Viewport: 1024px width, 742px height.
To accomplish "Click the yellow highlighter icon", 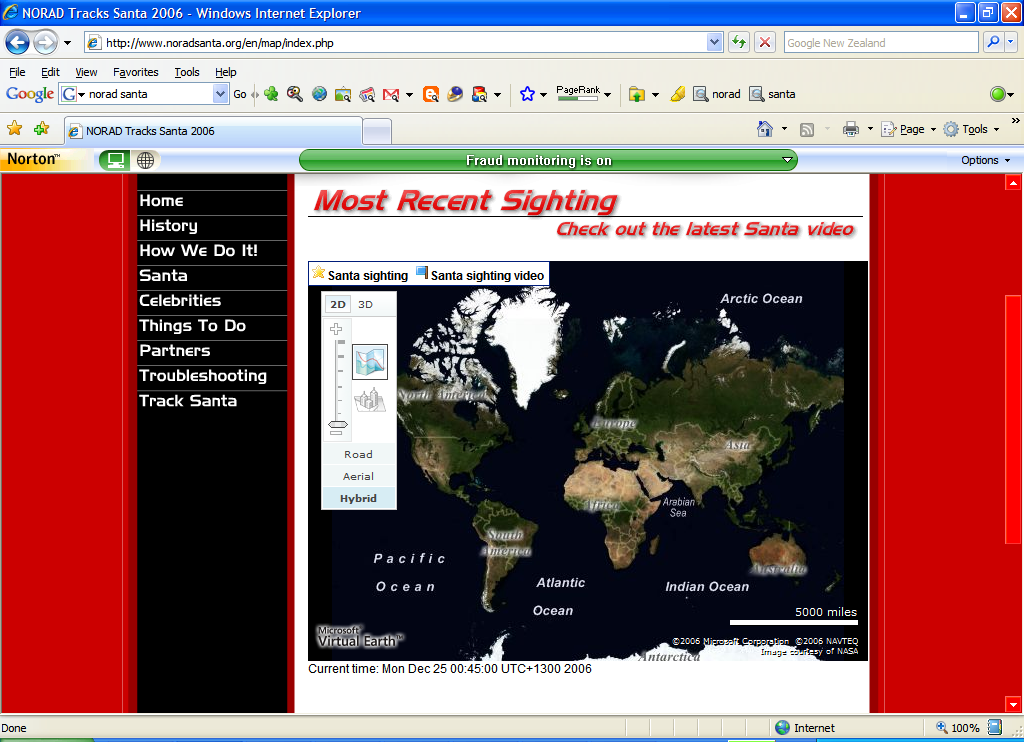I will point(678,94).
